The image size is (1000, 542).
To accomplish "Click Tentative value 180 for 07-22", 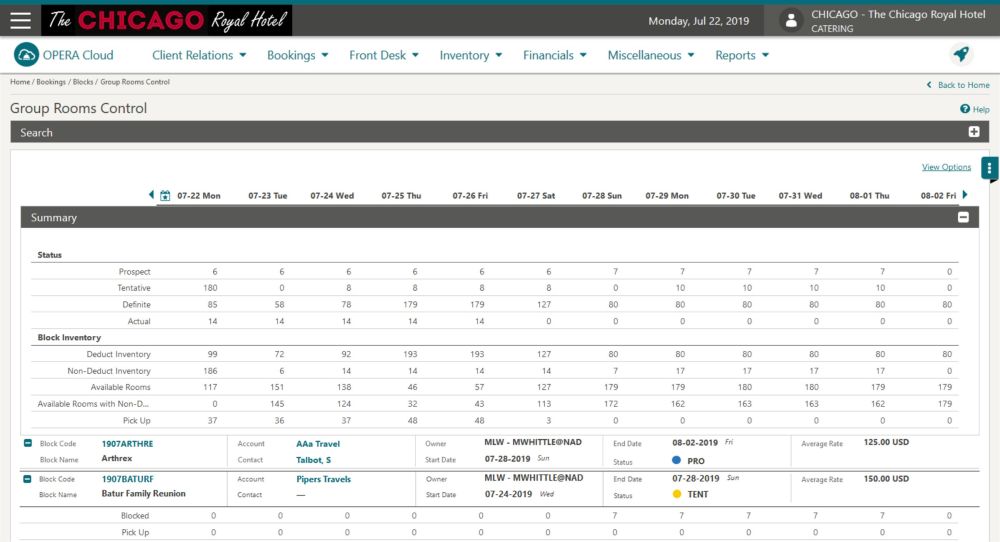I will (x=210, y=288).
